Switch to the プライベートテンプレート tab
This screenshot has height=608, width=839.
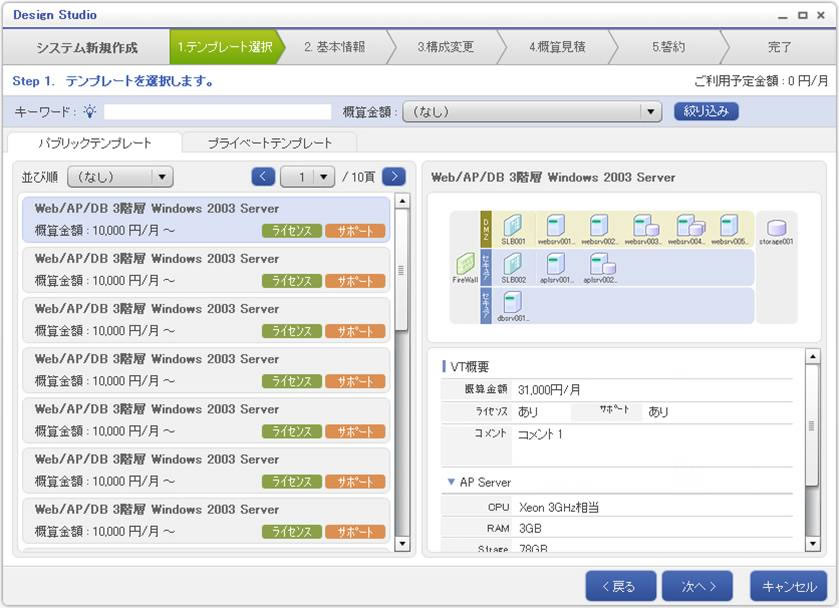269,143
